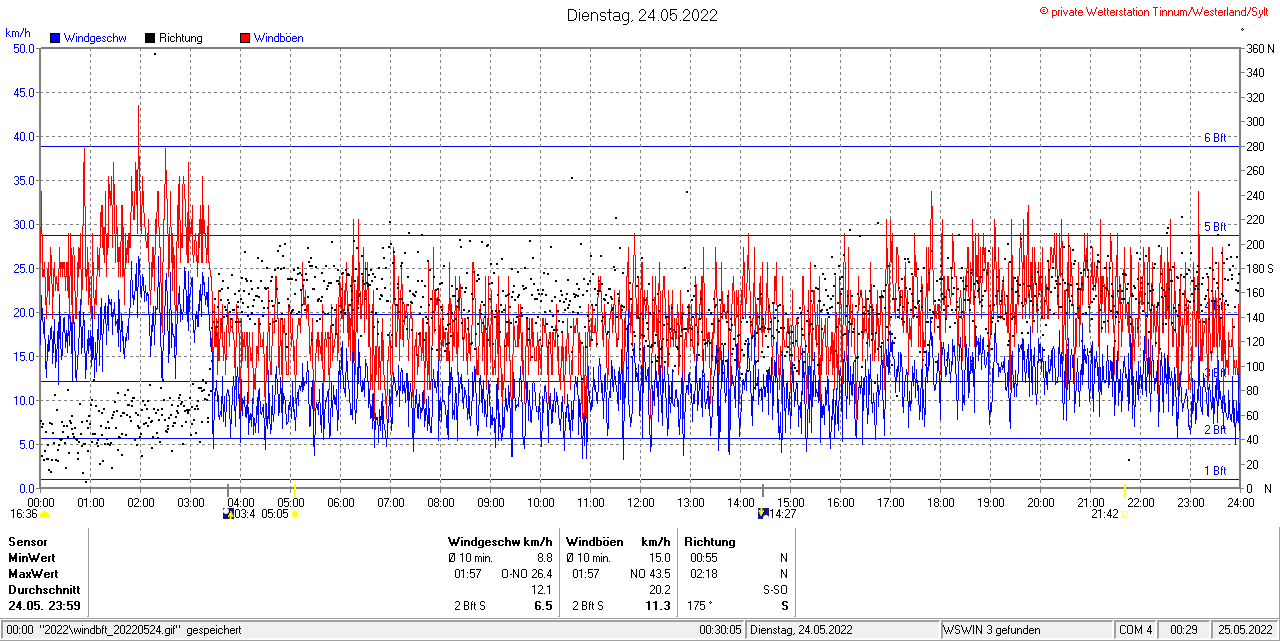Click the sunrise icon next to 05:05
The width and height of the screenshot is (1280, 641).
[x=294, y=514]
